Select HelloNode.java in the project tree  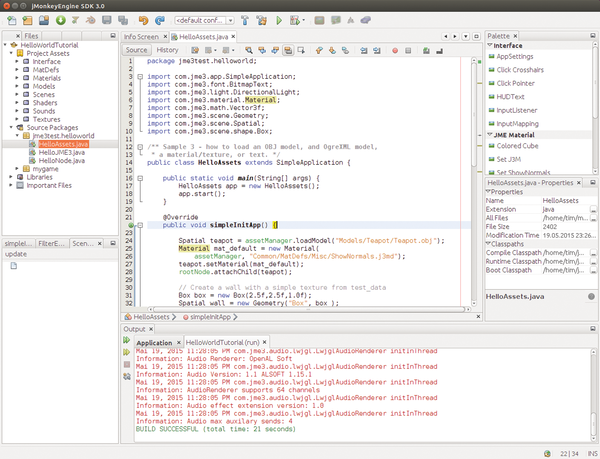(62, 161)
